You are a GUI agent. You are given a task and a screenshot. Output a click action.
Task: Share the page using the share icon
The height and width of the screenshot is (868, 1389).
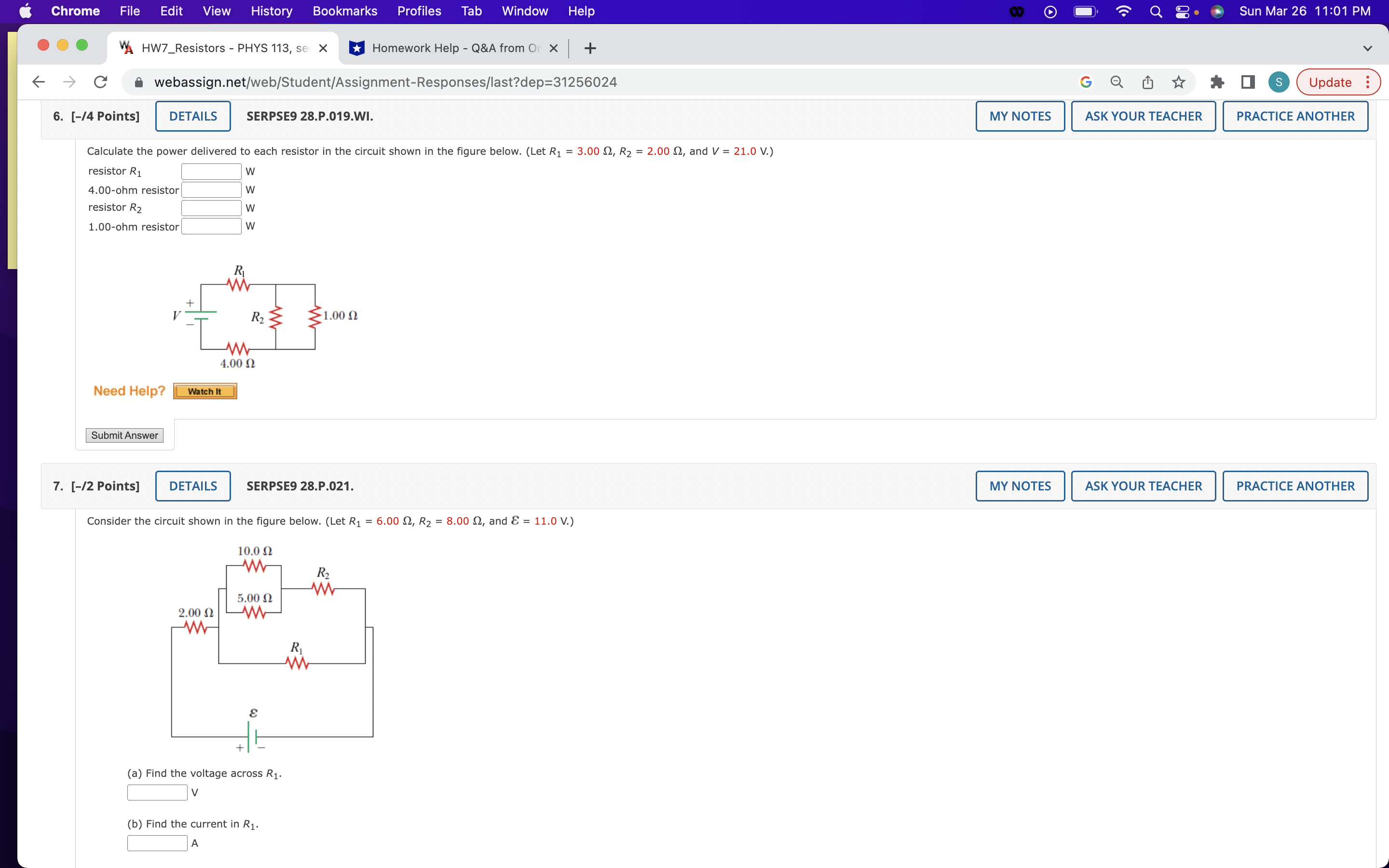(x=1147, y=82)
